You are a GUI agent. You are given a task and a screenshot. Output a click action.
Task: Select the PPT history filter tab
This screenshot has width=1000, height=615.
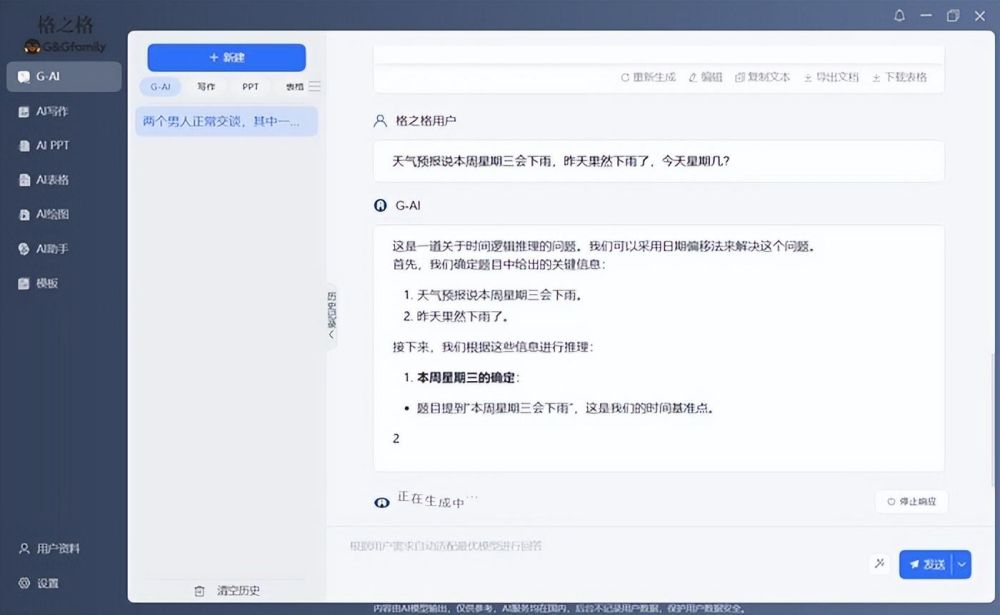coord(251,87)
